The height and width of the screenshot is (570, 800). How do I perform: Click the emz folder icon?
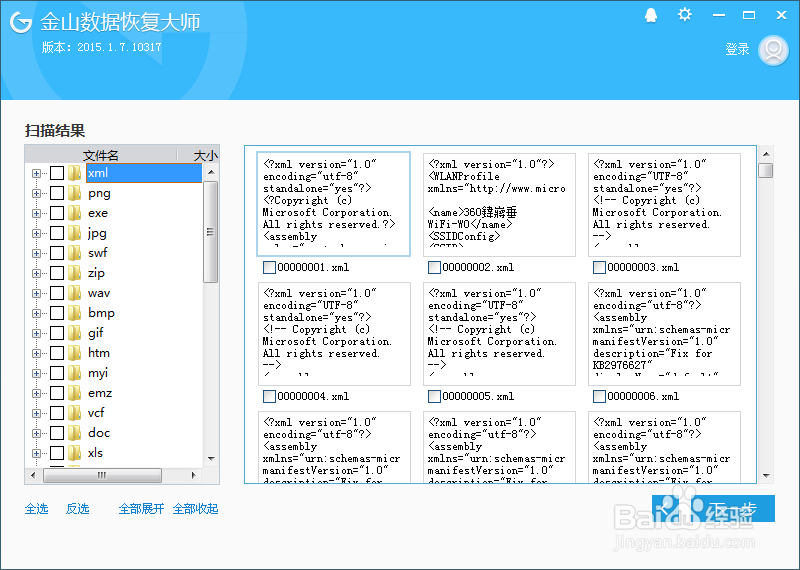74,393
